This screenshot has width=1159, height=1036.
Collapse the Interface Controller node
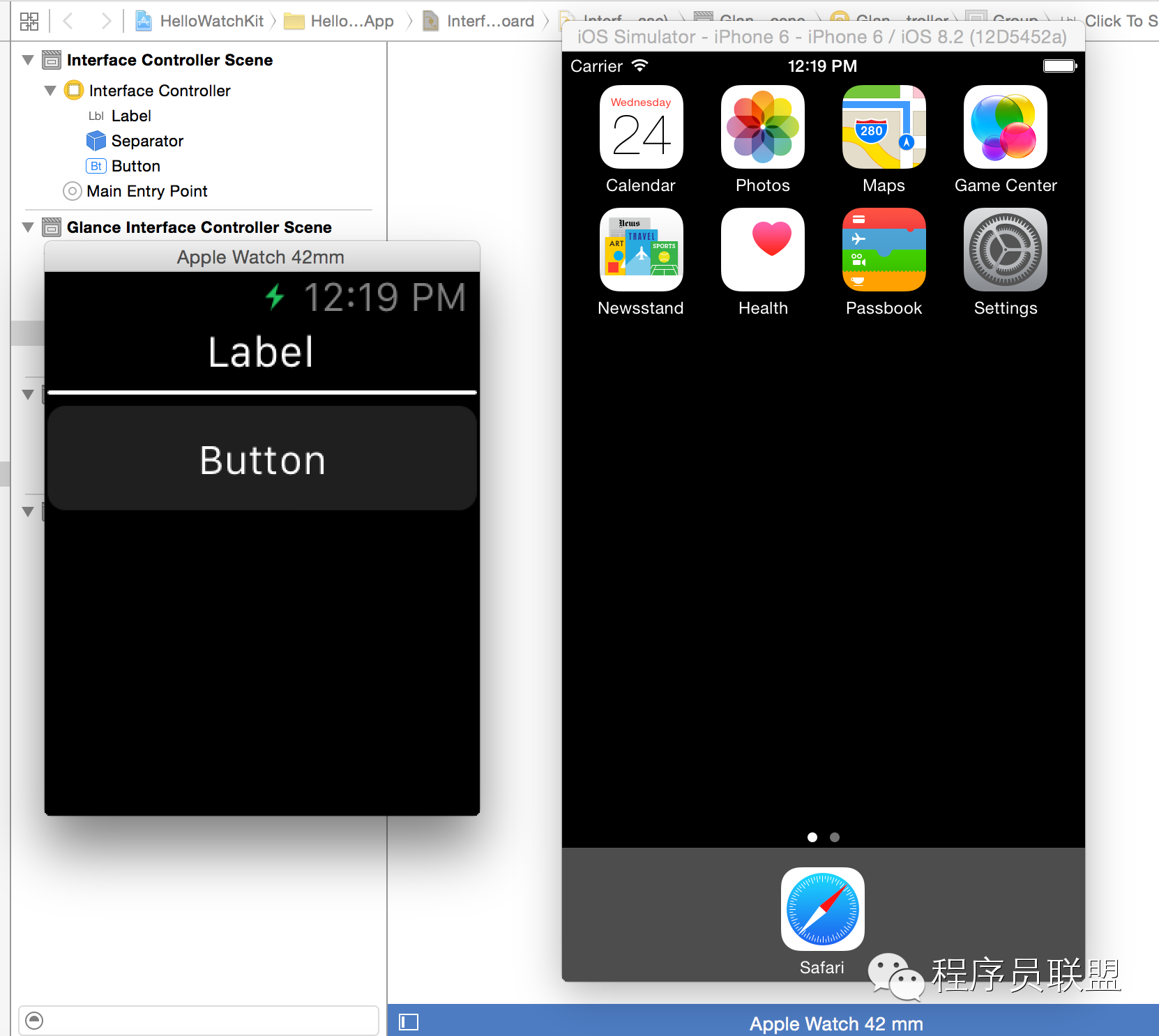pos(50,91)
